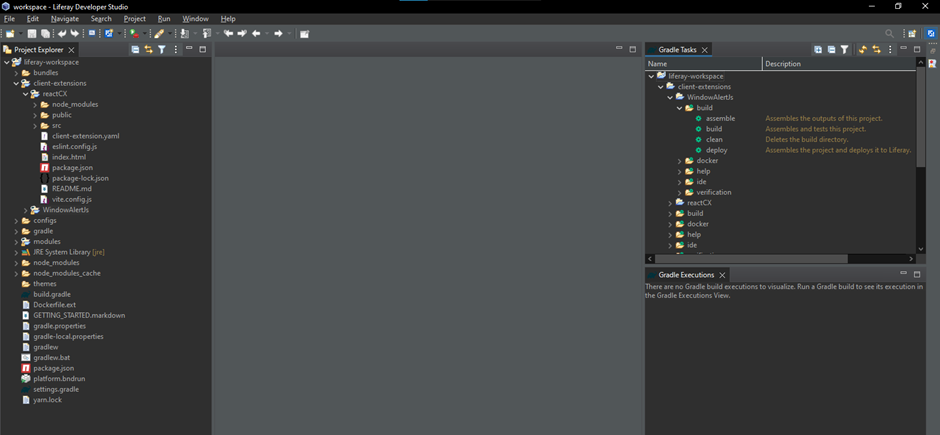This screenshot has height=435, width=940.
Task: Select the Gradle Executions tab
Action: point(686,275)
